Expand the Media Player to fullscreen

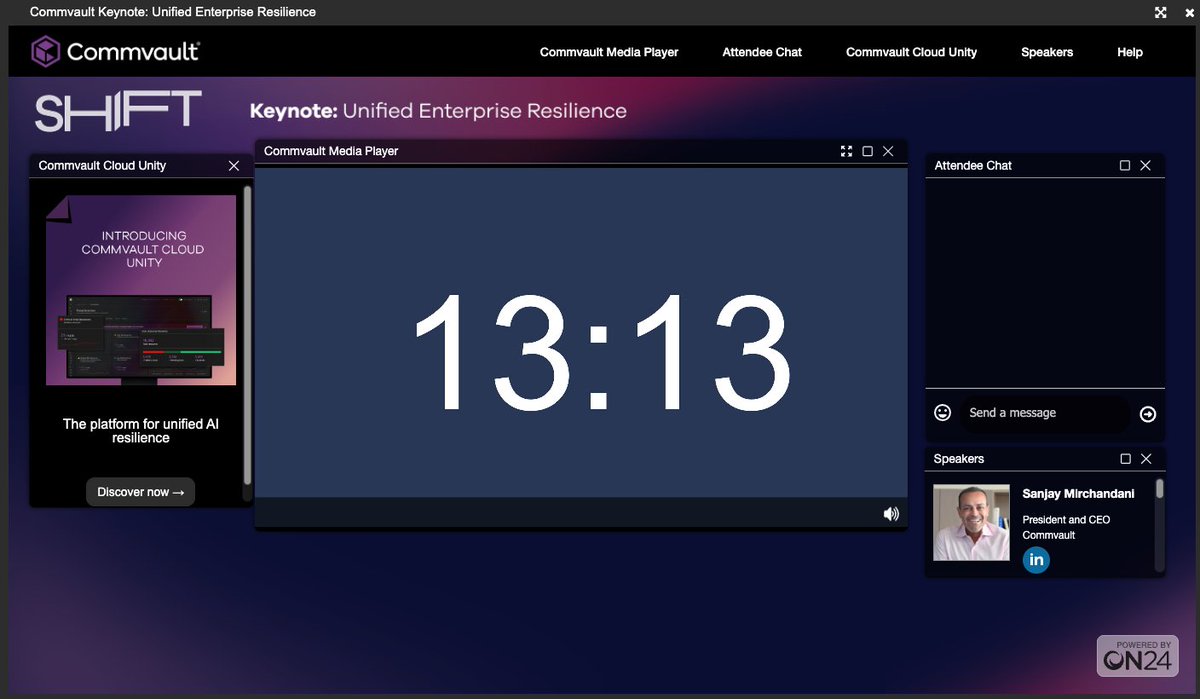click(x=847, y=151)
